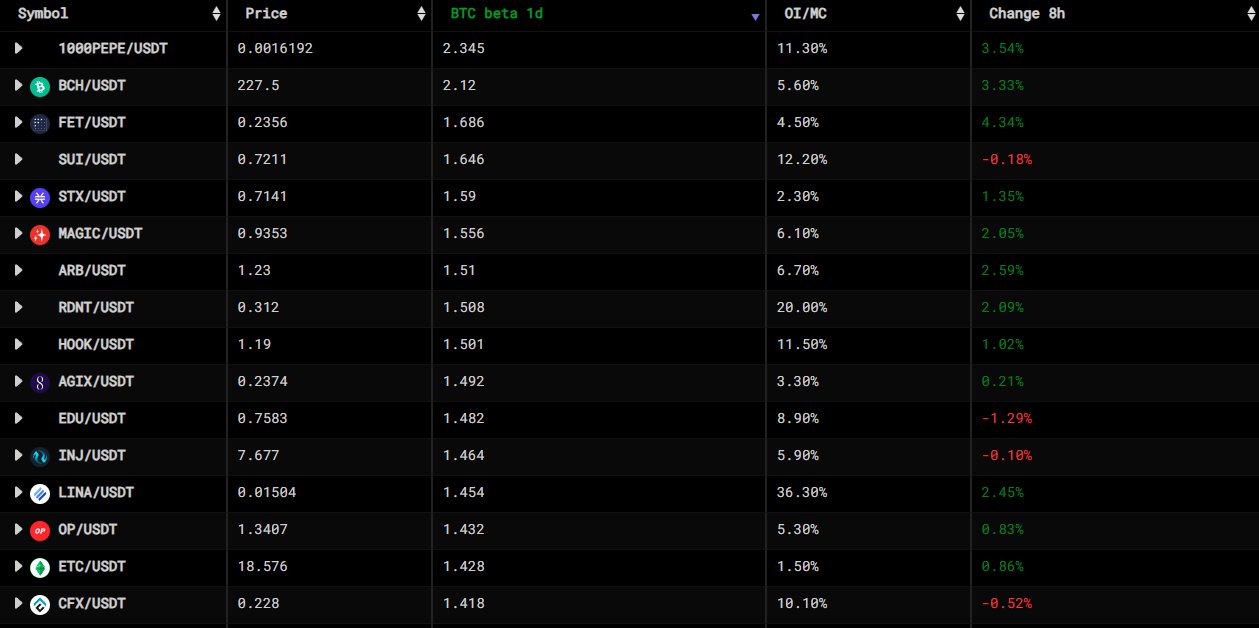This screenshot has width=1259, height=628.
Task: Click the BCH coin icon
Action: coord(40,86)
